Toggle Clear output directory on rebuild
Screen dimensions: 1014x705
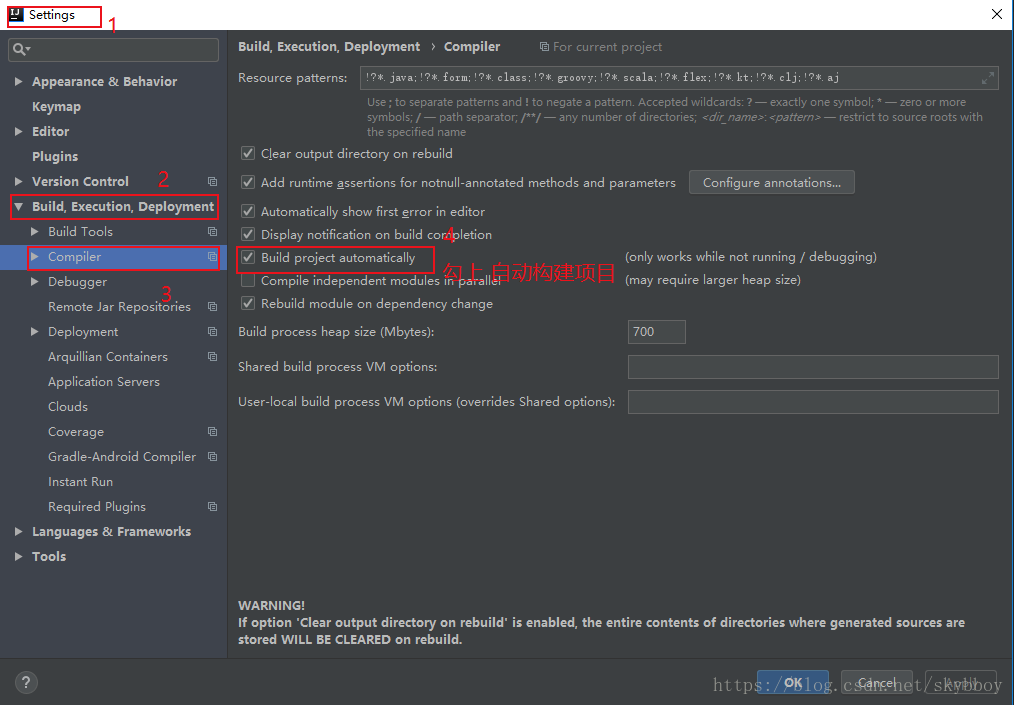248,153
